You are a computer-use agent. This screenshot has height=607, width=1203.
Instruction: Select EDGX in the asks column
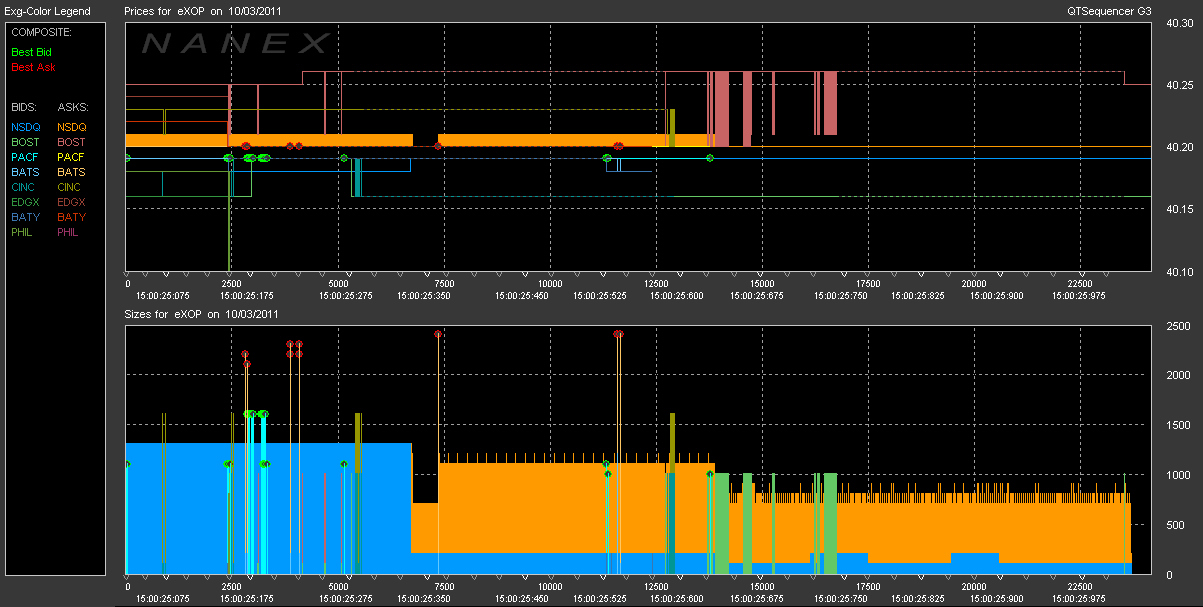(x=72, y=202)
